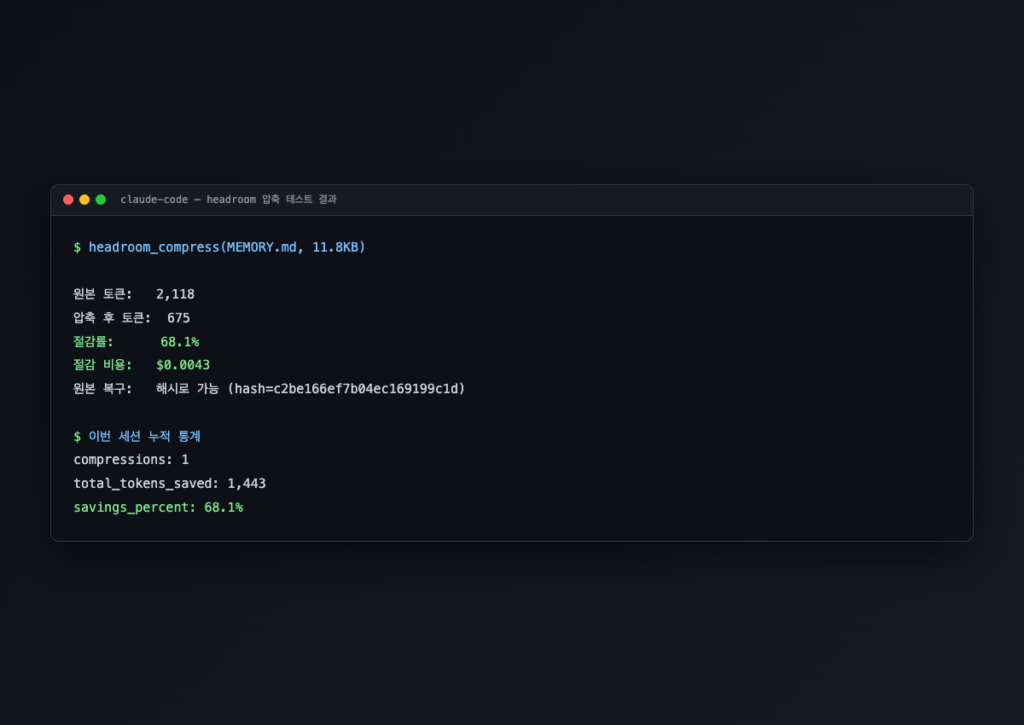1024x725 pixels.
Task: Click the yellow minimize window button
Action: [84, 200]
